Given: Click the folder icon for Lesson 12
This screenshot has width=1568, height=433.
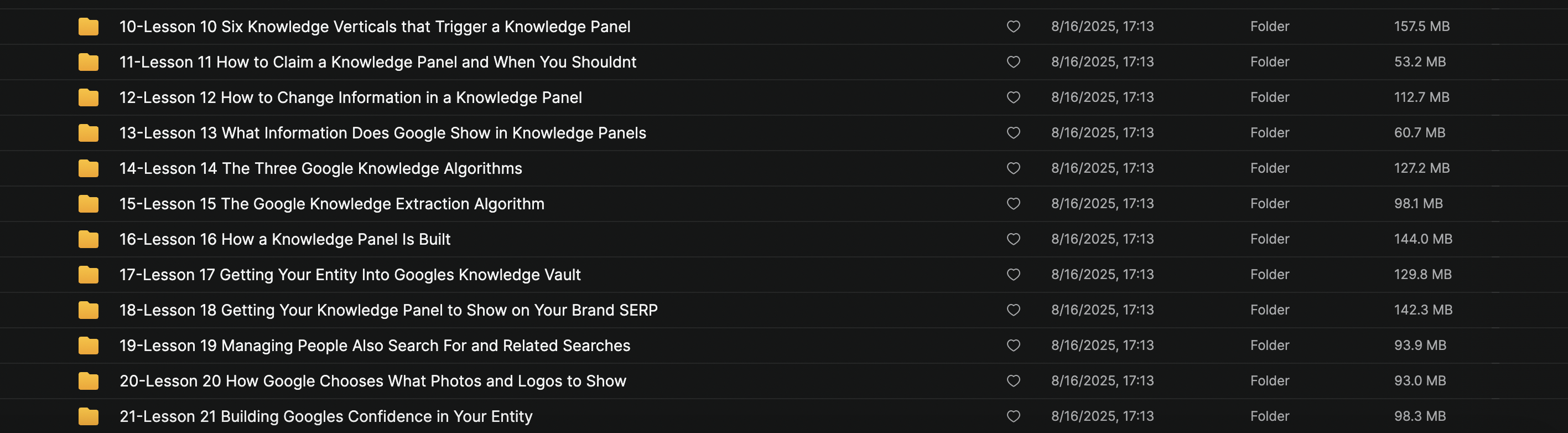Looking at the screenshot, I should coord(89,97).
